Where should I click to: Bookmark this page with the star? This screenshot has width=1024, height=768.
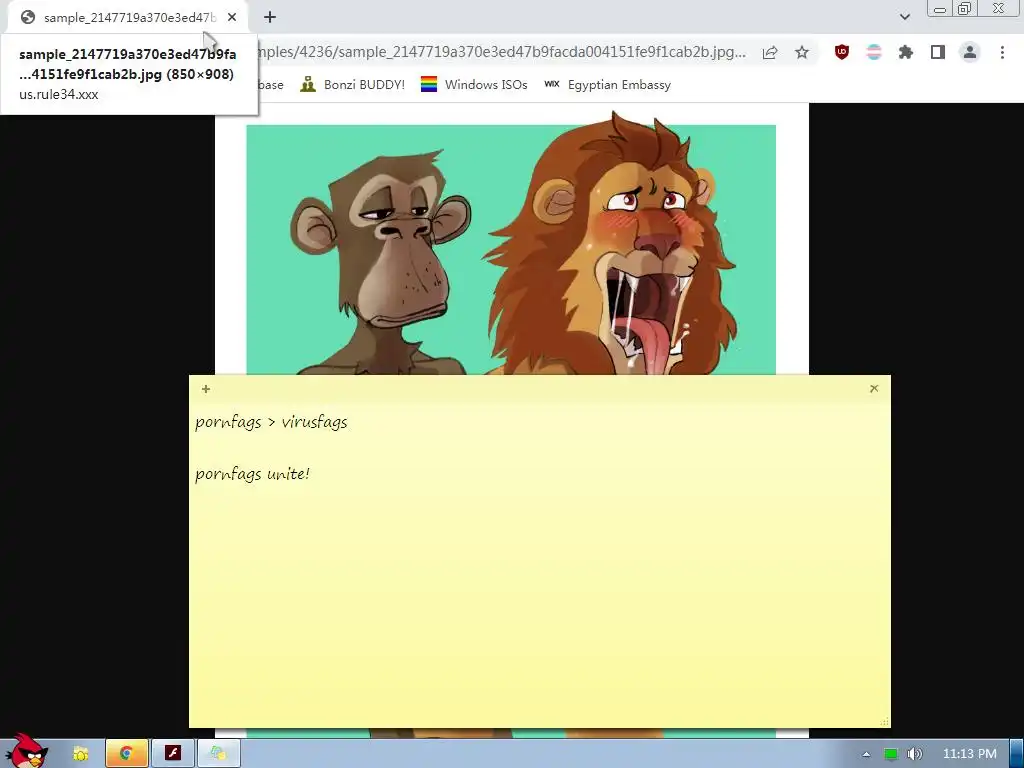pyautogui.click(x=802, y=52)
